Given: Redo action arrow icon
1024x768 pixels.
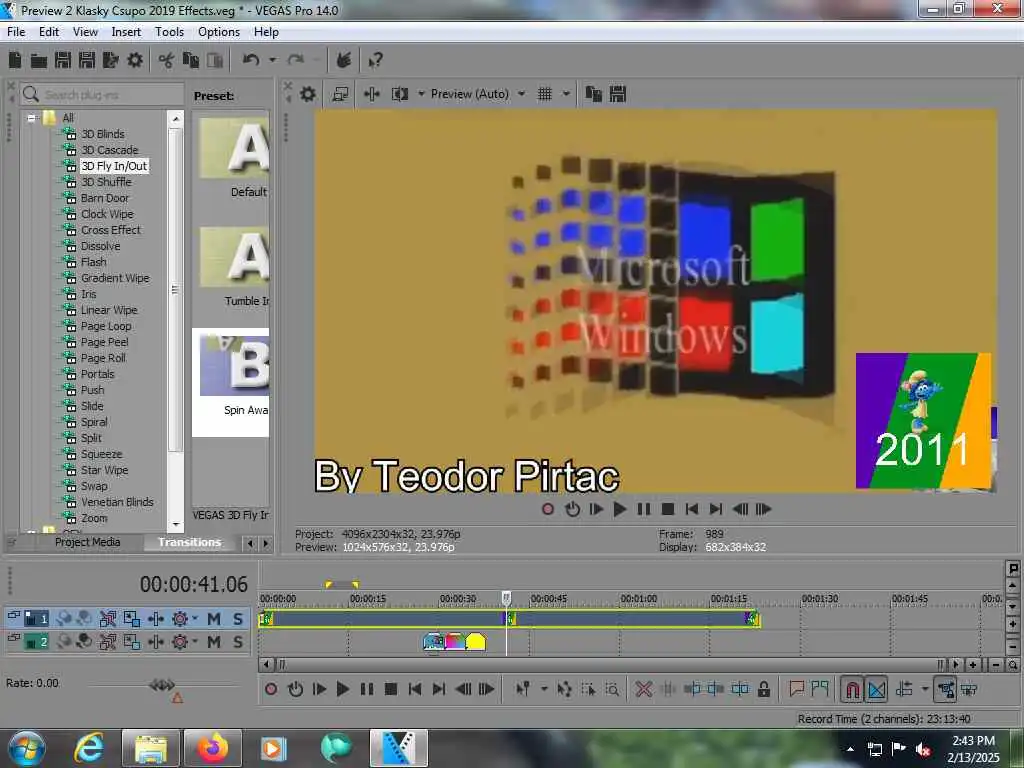Looking at the screenshot, I should 296,60.
